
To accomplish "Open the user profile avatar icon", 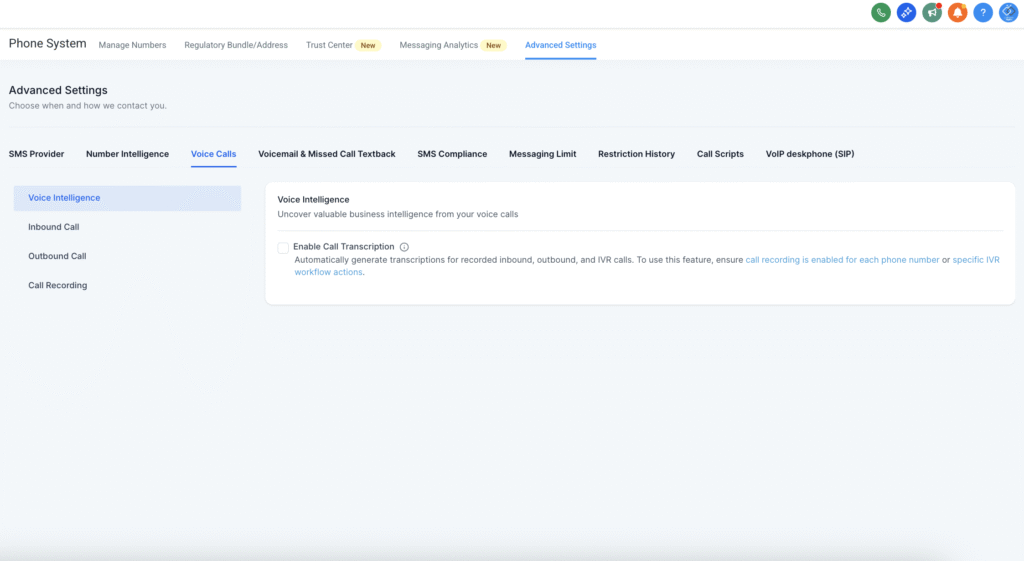I will click(x=1008, y=13).
